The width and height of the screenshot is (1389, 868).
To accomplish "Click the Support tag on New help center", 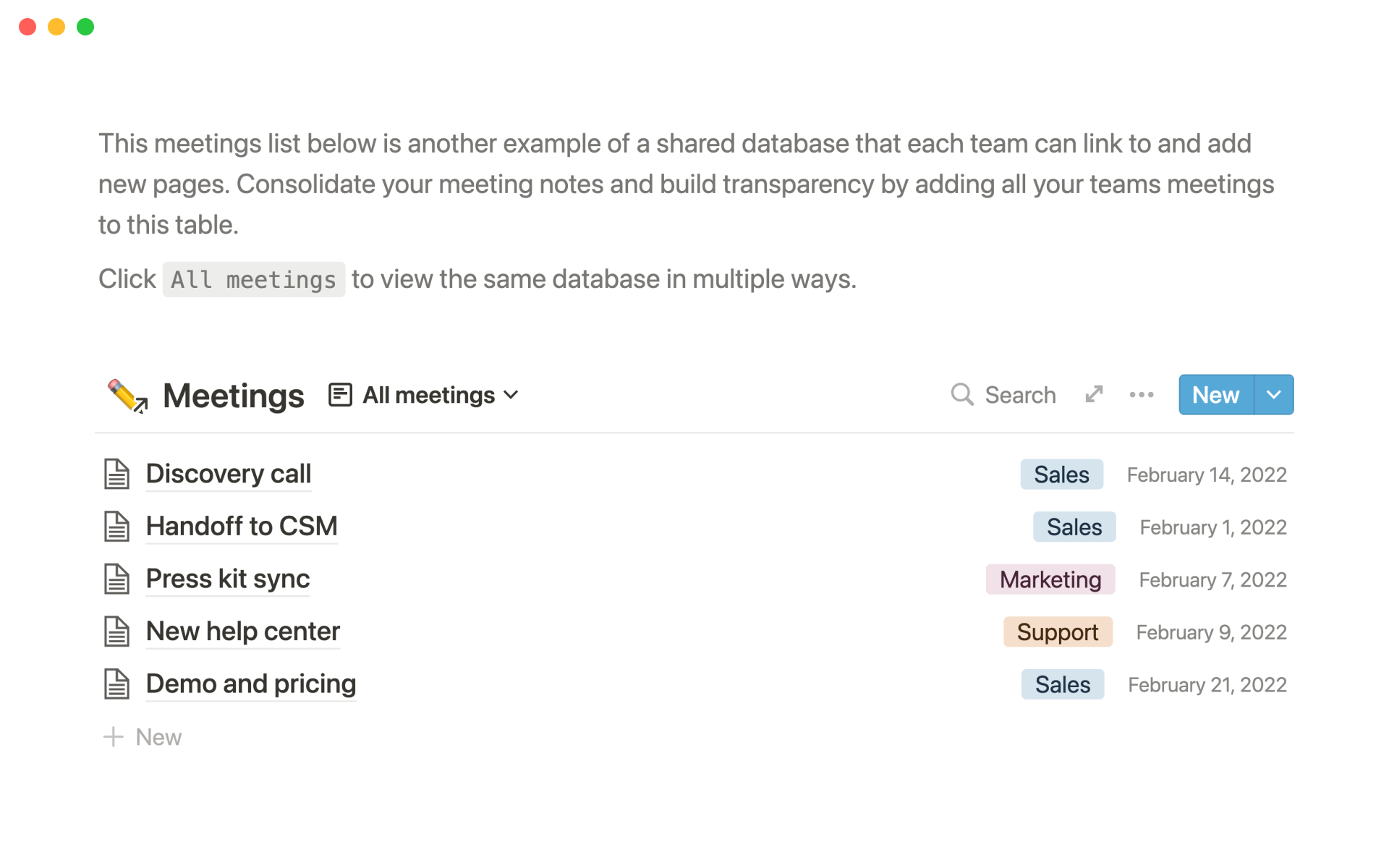I will [x=1057, y=632].
